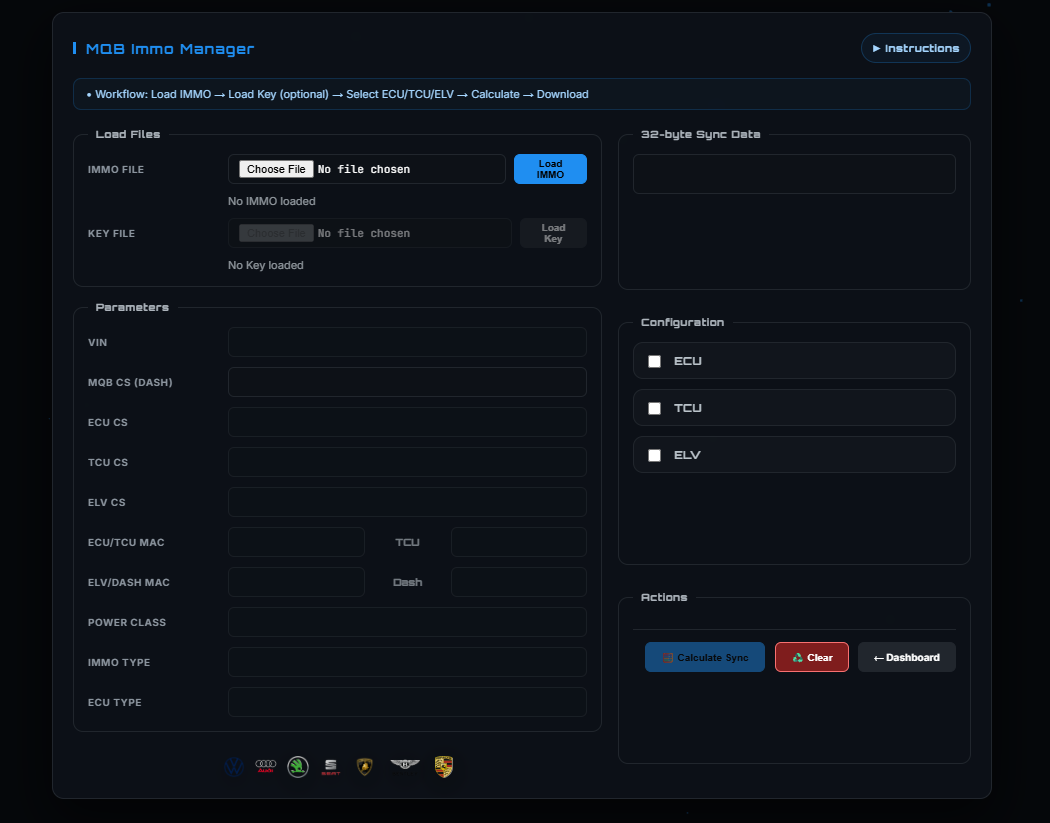Click the Load IMMO button
Screen dimensions: 1050x823
click(550, 168)
